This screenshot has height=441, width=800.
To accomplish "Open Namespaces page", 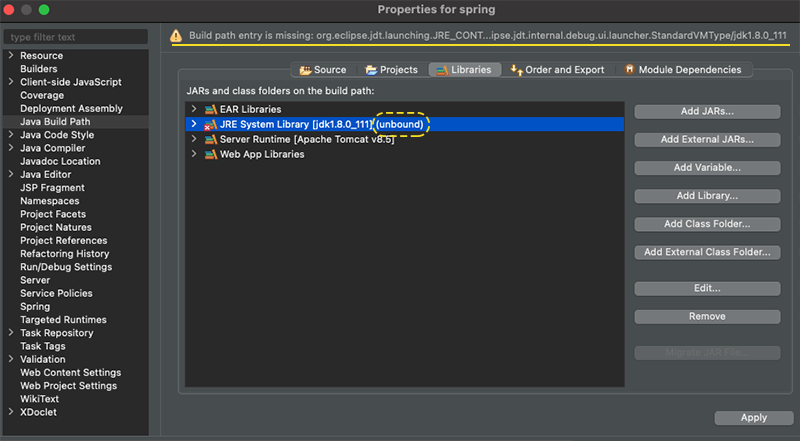I will 49,201.
